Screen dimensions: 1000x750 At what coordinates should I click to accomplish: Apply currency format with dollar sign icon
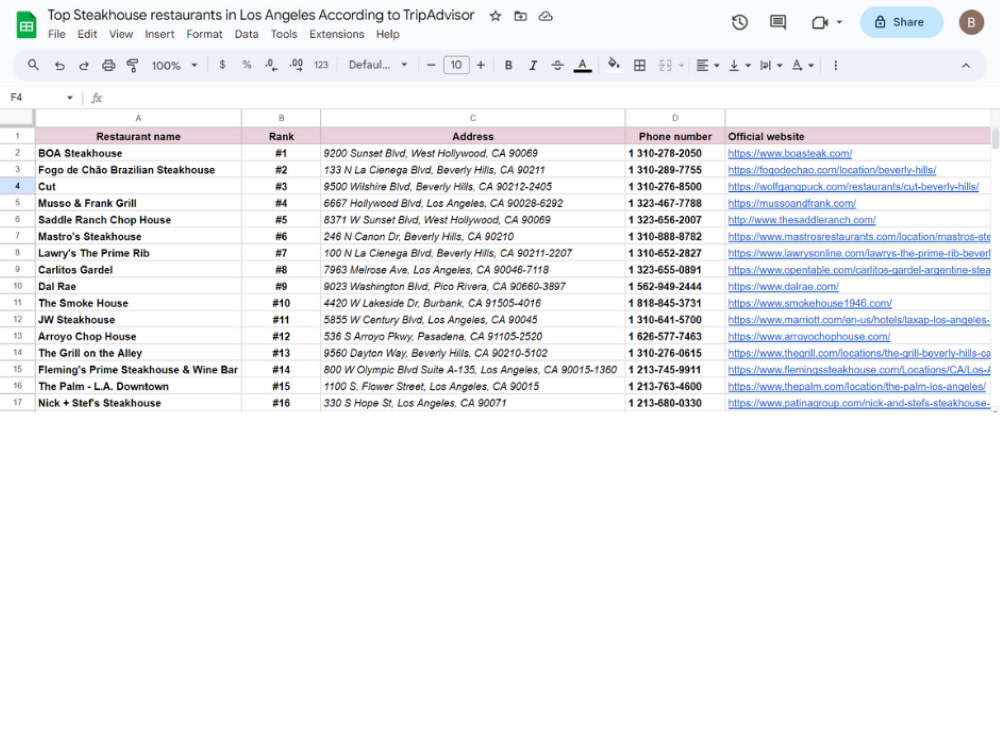[221, 64]
